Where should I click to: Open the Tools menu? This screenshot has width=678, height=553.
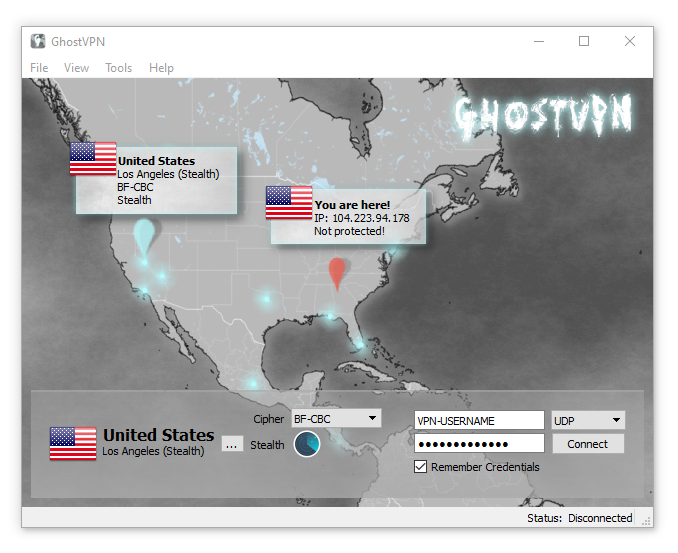point(118,68)
